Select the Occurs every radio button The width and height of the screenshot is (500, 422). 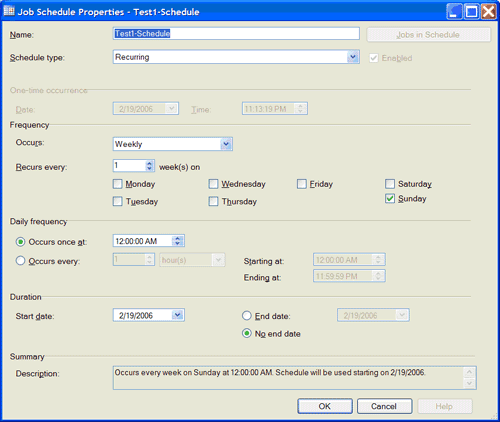(x=20, y=261)
